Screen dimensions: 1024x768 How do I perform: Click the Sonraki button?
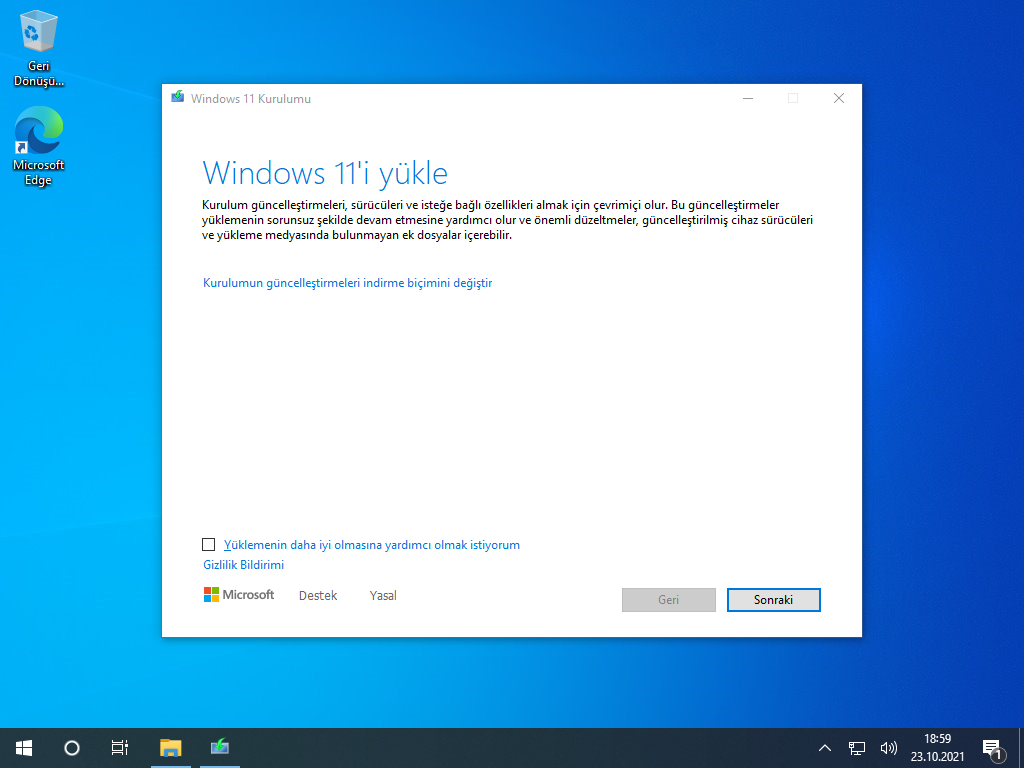point(773,600)
